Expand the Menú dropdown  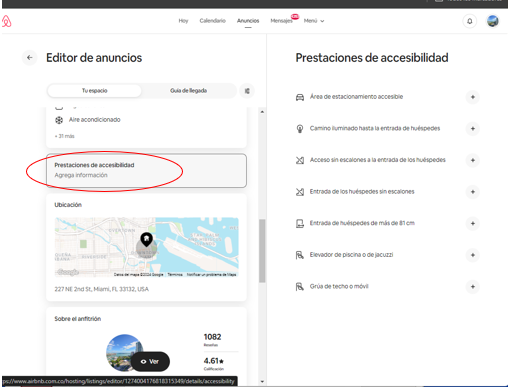coord(314,21)
